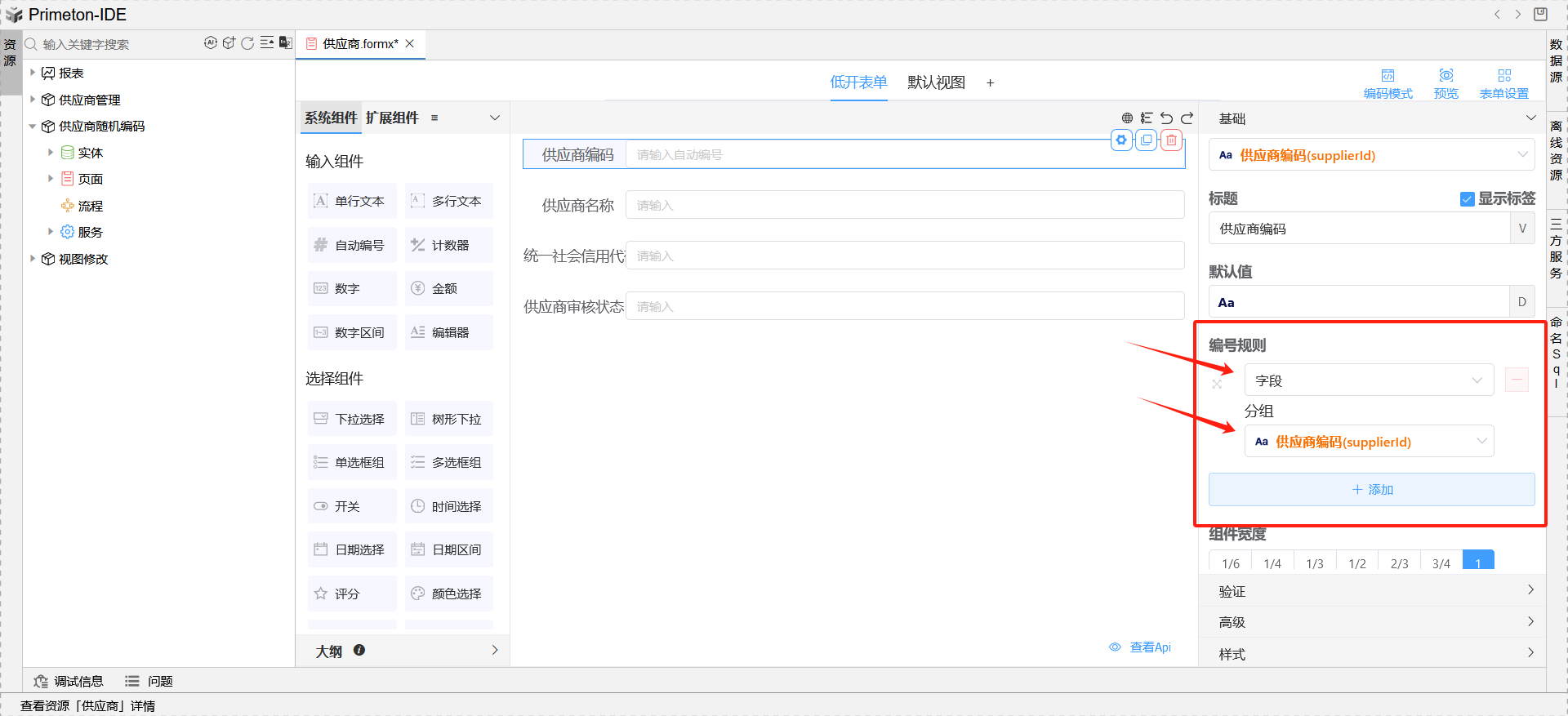
Task: Switch to 默认视图 tab
Action: (x=936, y=82)
